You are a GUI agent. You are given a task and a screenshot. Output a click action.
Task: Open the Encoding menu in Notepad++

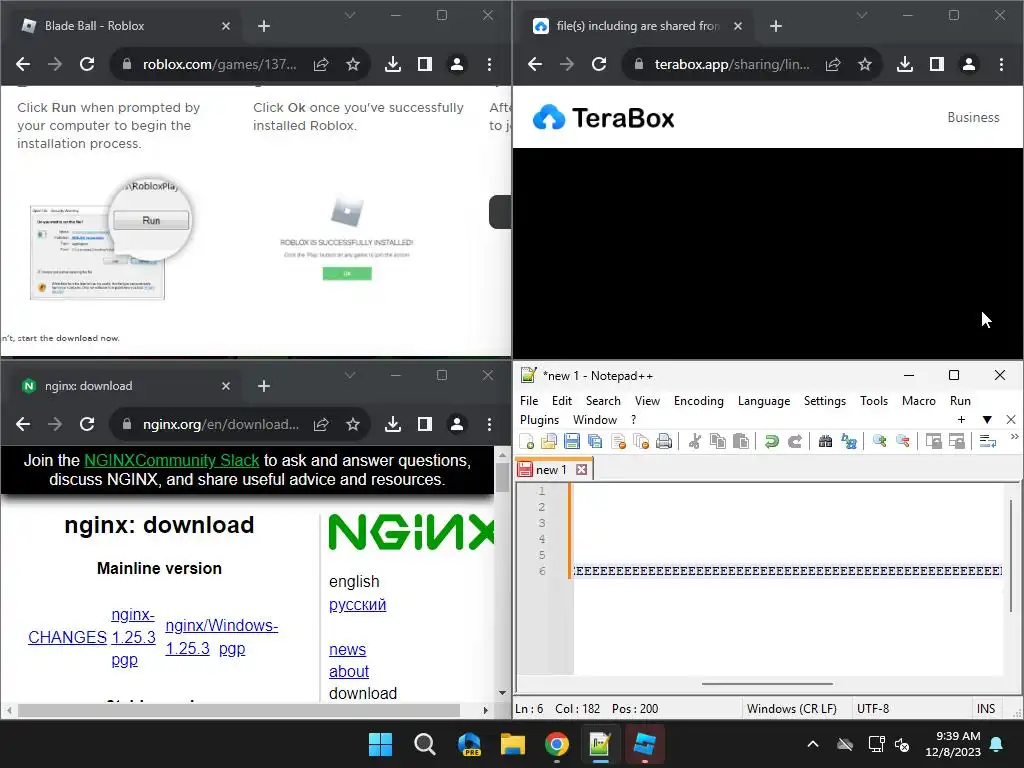click(699, 400)
